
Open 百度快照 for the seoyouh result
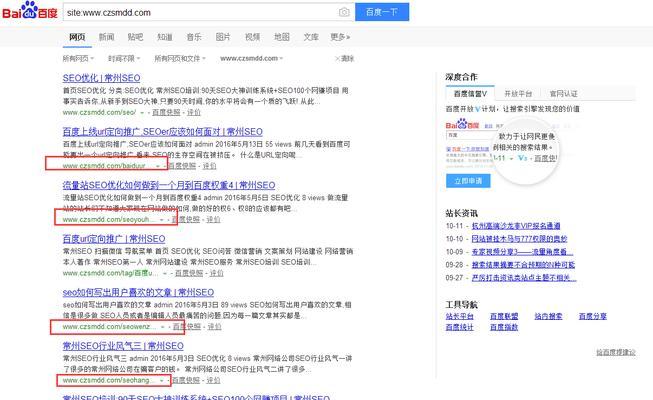(185, 220)
